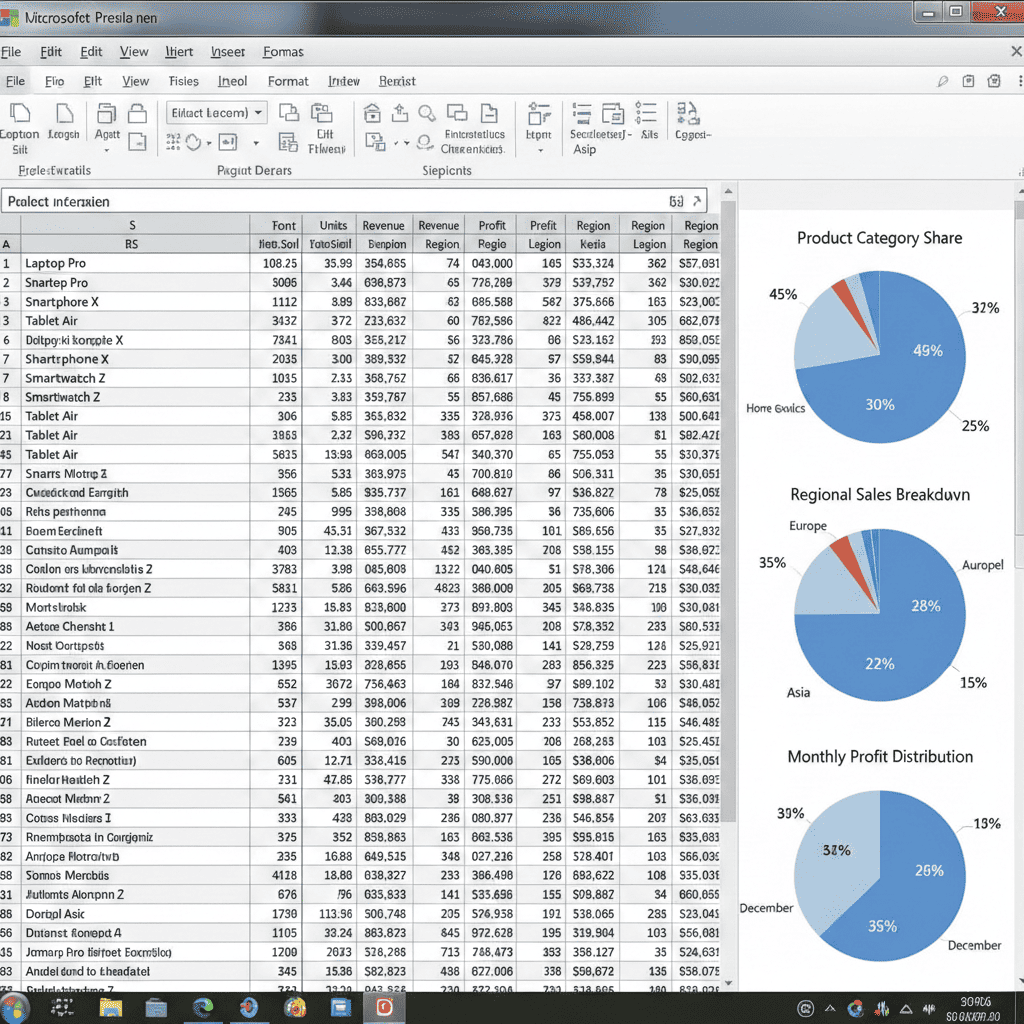The height and width of the screenshot is (1024, 1024).
Task: Expand the formula bar using the right arrow
Action: [x=698, y=201]
